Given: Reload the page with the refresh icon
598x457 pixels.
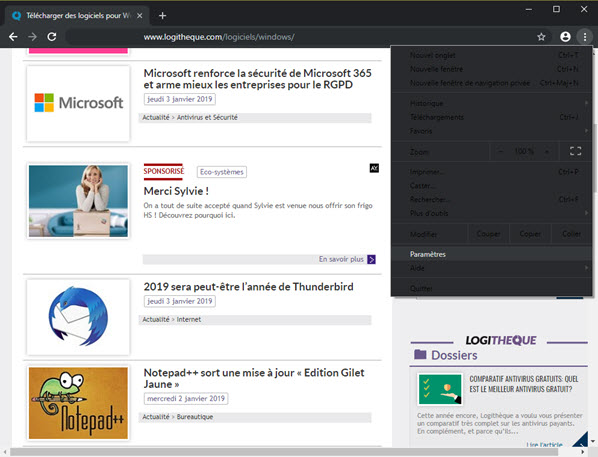Looking at the screenshot, I should tap(52, 37).
